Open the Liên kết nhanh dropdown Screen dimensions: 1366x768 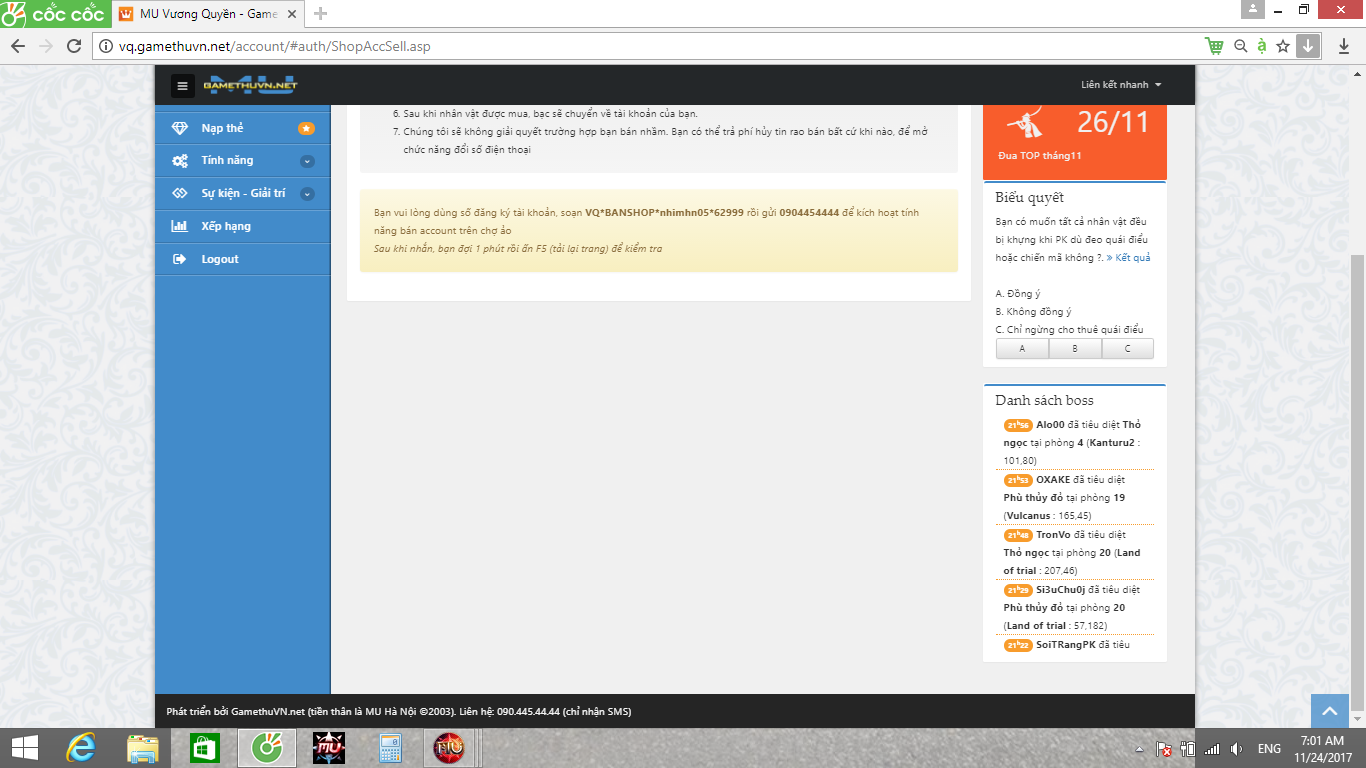click(1121, 85)
